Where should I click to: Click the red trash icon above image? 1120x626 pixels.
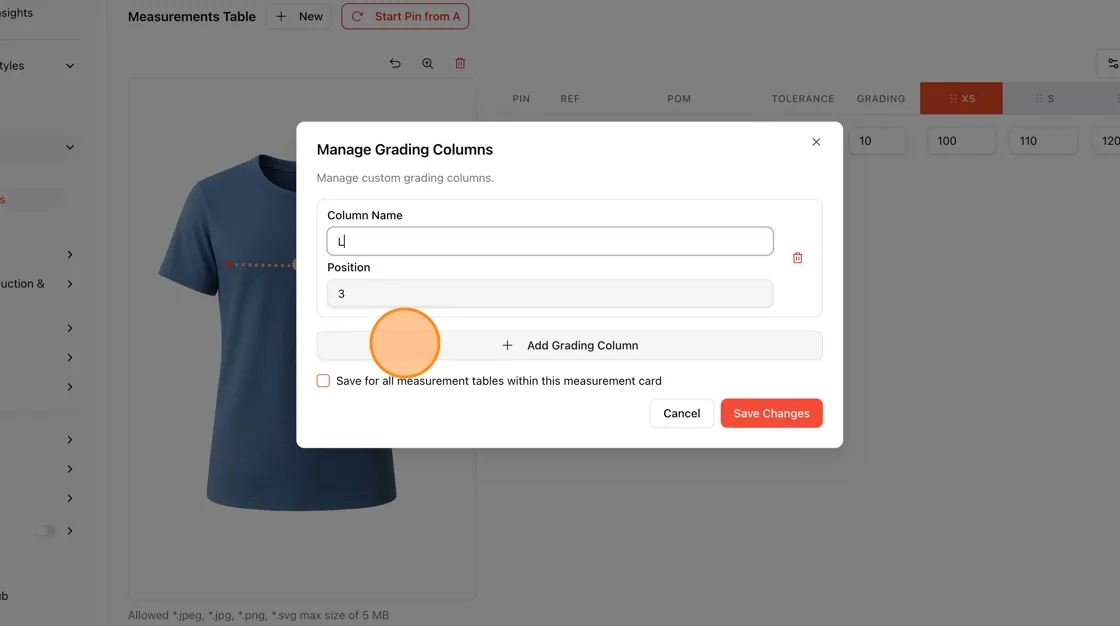click(x=460, y=64)
